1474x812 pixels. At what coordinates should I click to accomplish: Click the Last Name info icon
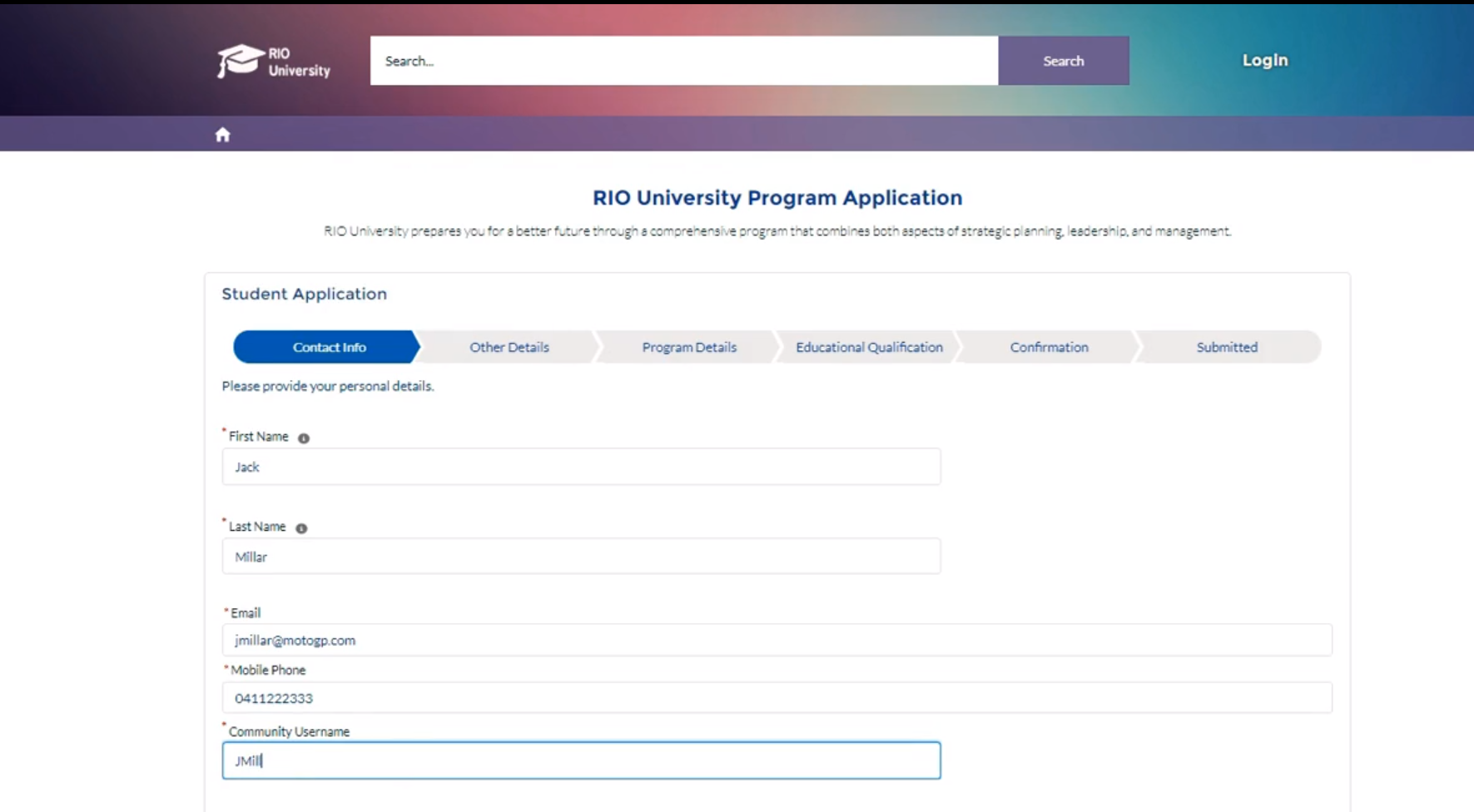pos(301,528)
